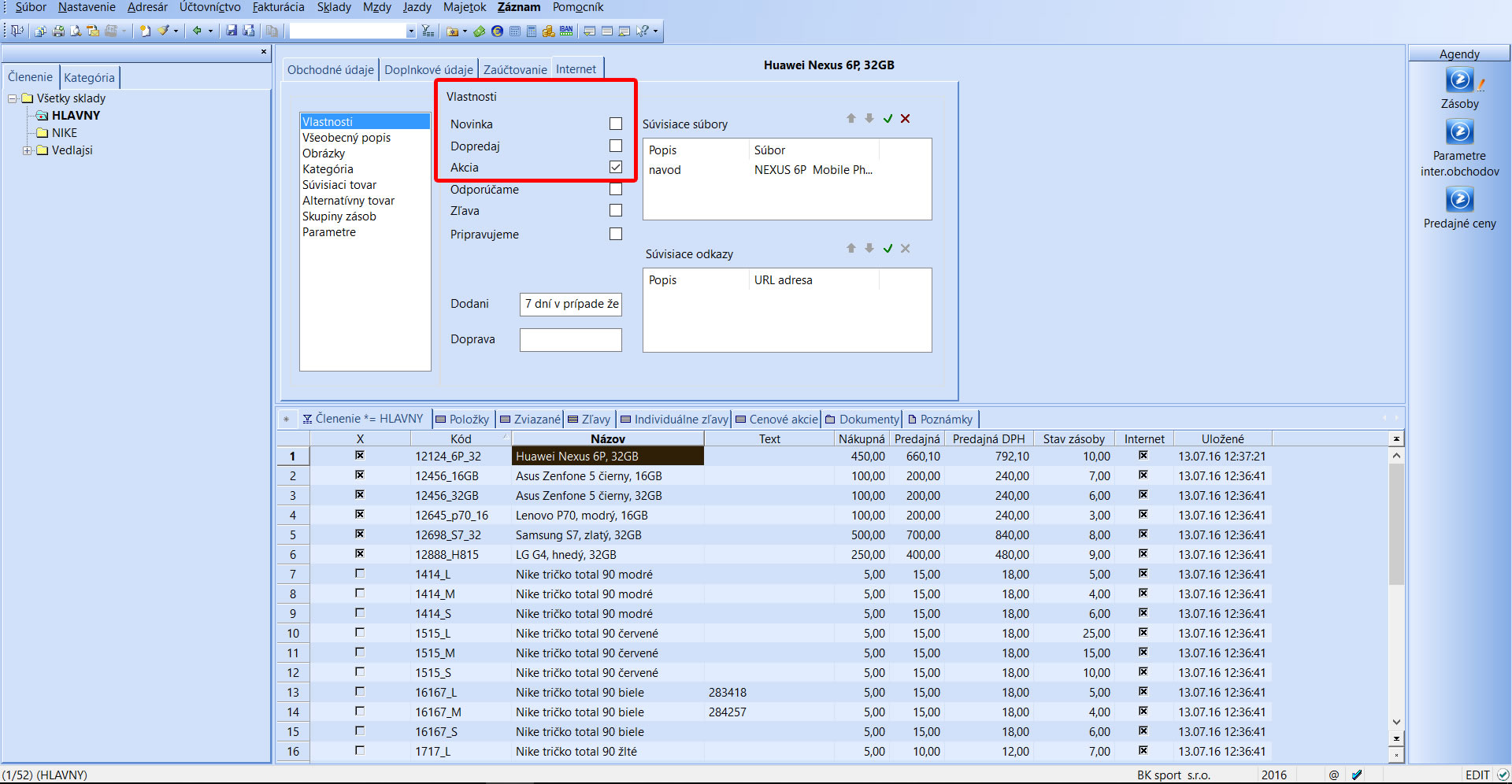Open the Zásoby agenda icon

1459,80
